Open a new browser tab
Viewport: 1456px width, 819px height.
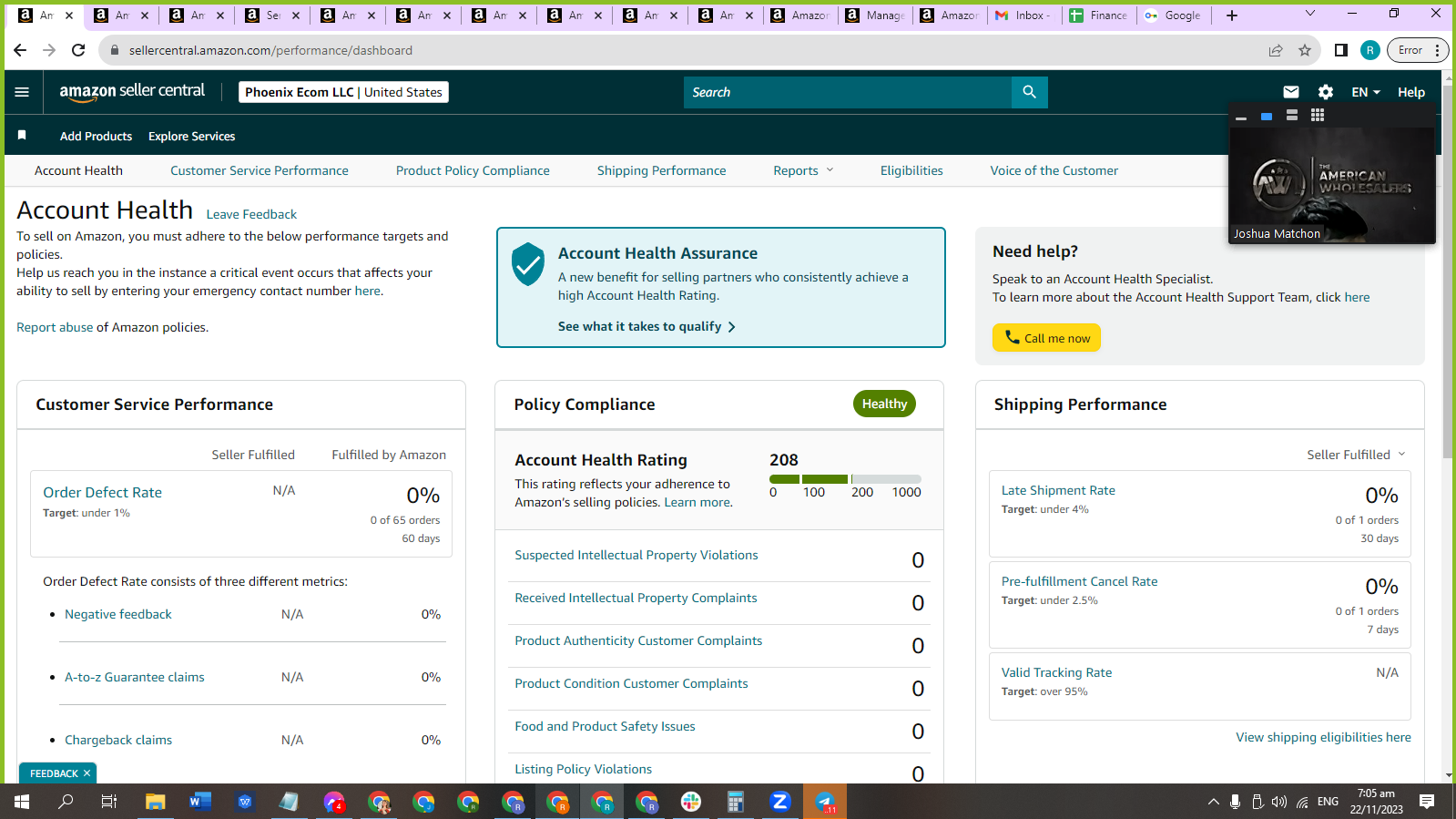(x=1232, y=15)
